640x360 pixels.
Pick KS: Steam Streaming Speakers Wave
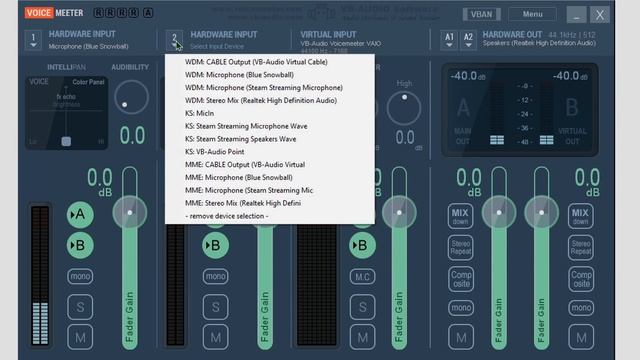(240, 139)
